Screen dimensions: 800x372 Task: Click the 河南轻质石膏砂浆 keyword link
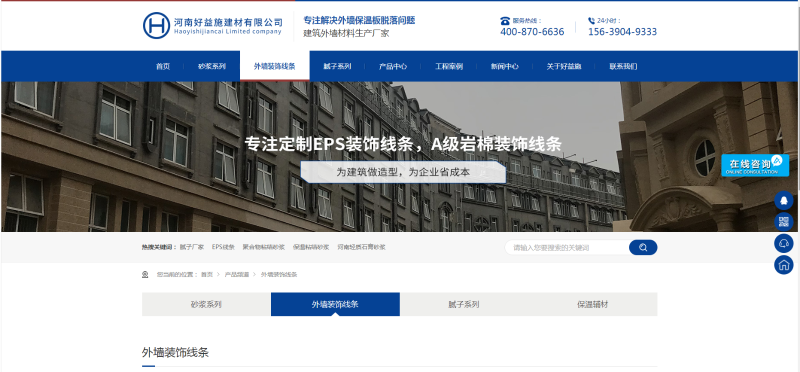(x=361, y=247)
